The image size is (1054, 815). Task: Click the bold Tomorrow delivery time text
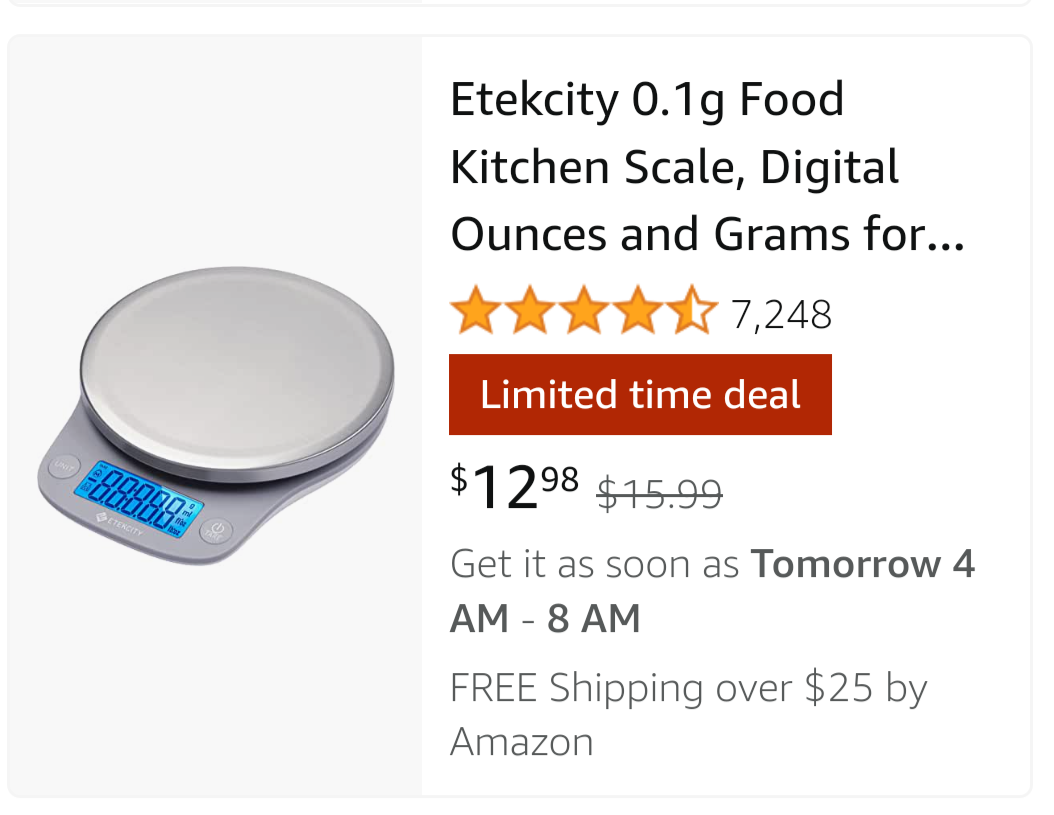click(x=845, y=565)
